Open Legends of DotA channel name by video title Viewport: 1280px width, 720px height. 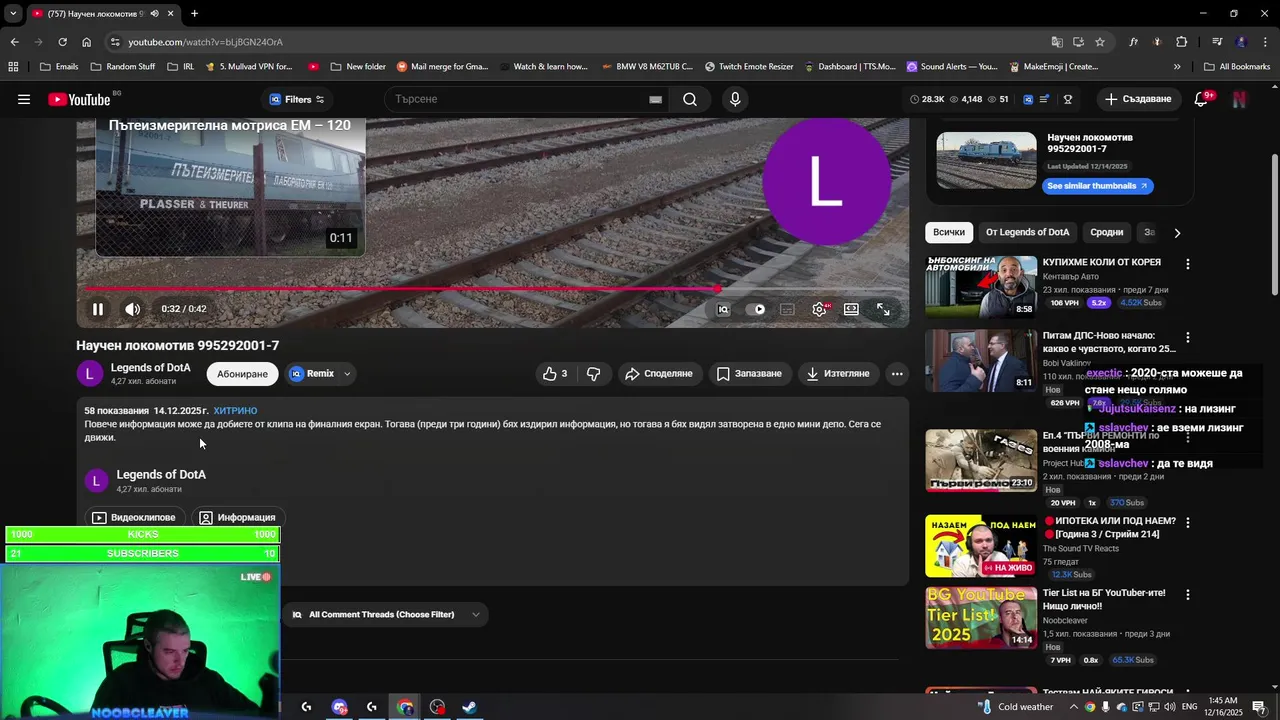click(151, 368)
